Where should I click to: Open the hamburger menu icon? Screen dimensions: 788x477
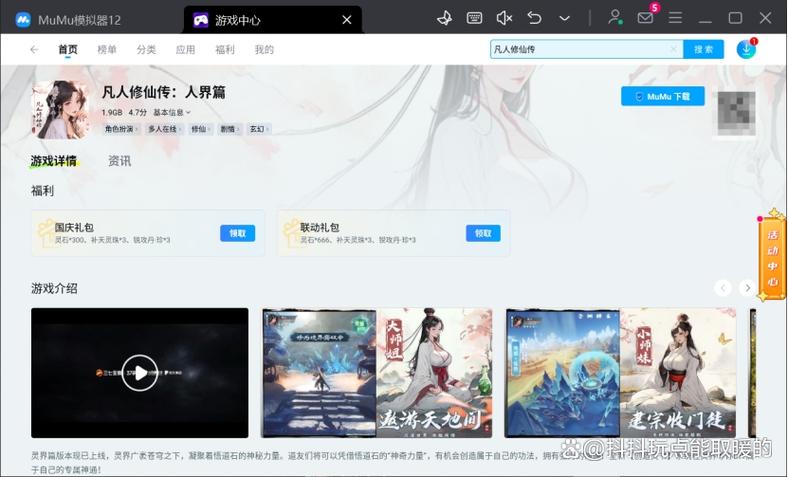(675, 18)
